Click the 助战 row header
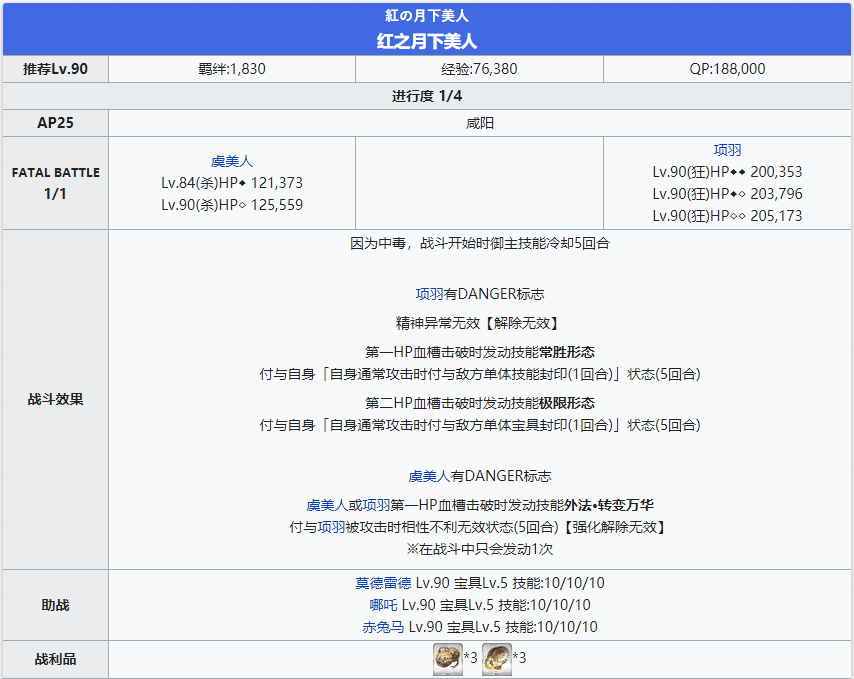 point(56,605)
